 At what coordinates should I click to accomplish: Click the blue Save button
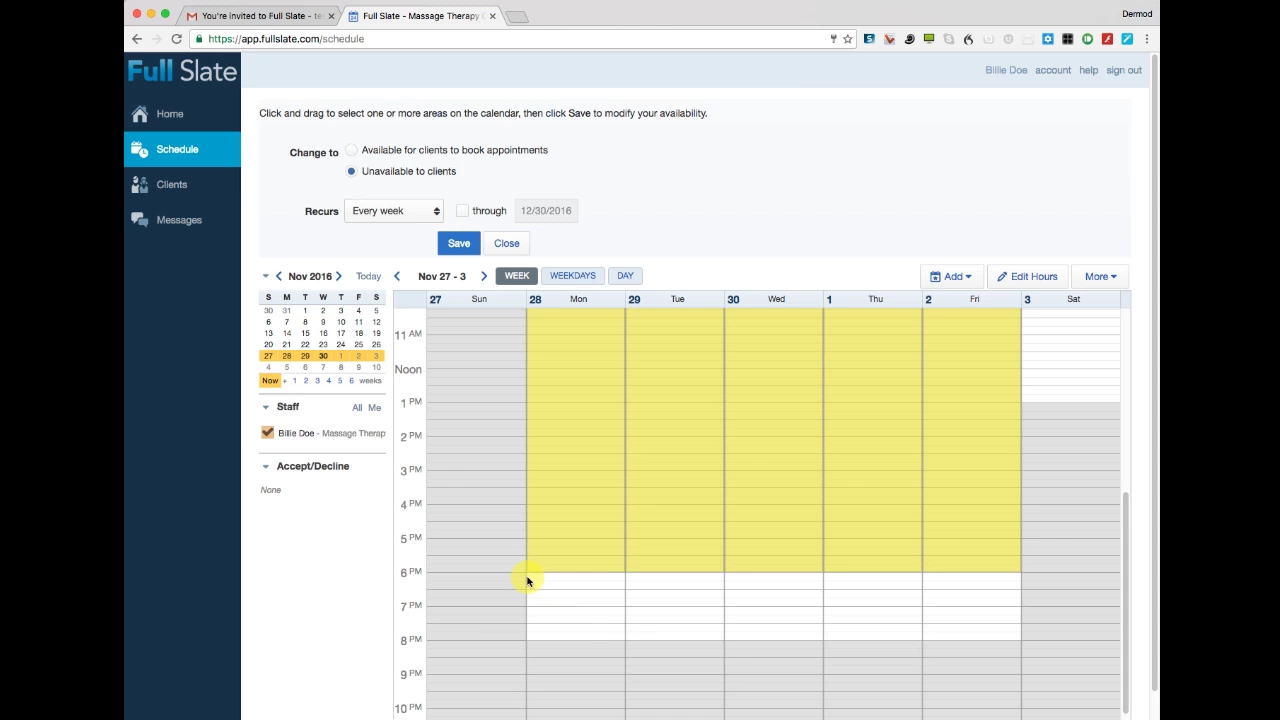[x=459, y=244]
